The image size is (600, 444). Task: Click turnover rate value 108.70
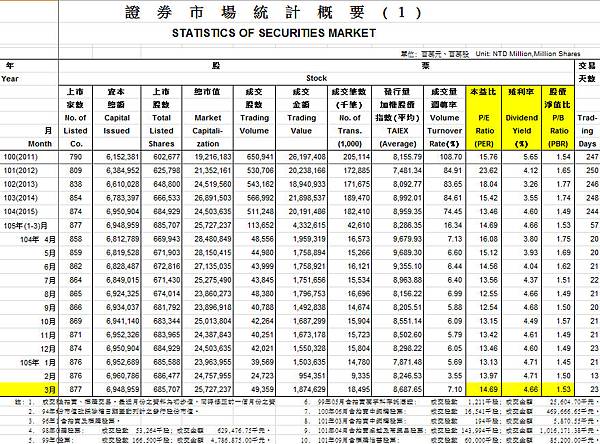[453, 157]
